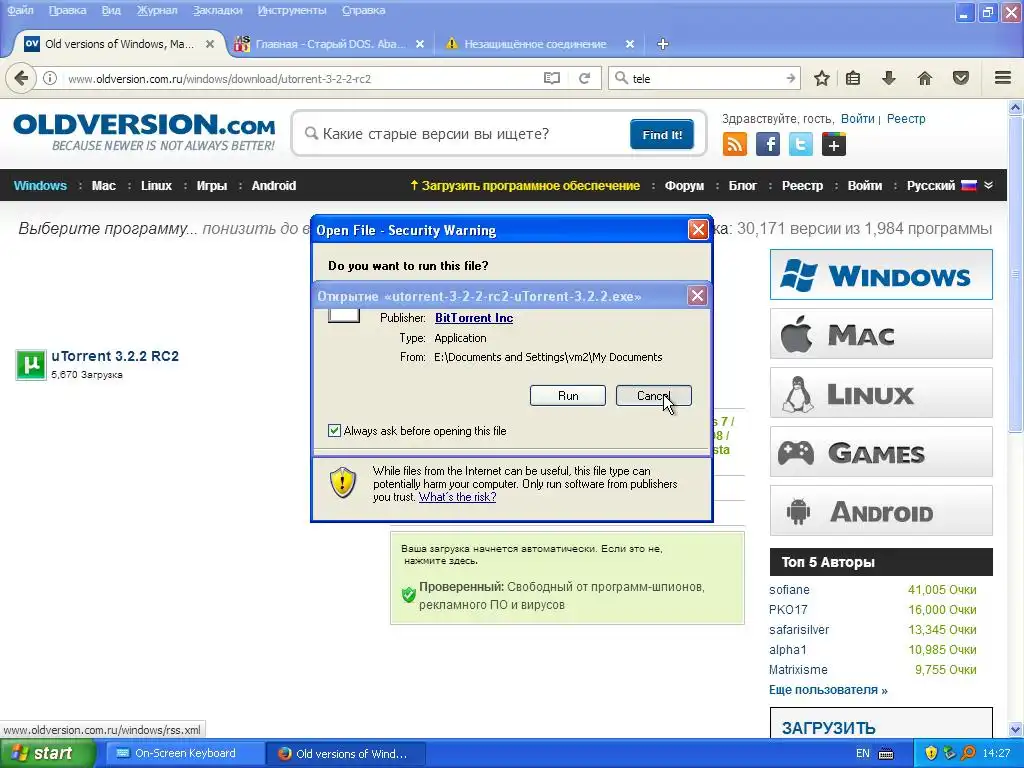Open the downloads arrow icon
Image resolution: width=1024 pixels, height=768 pixels.
(888, 78)
